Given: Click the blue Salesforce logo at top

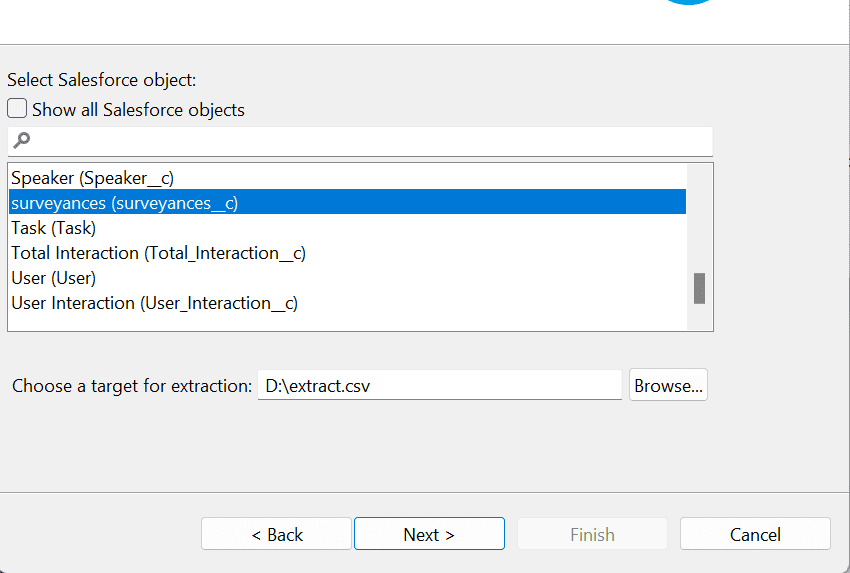Looking at the screenshot, I should [692, 3].
